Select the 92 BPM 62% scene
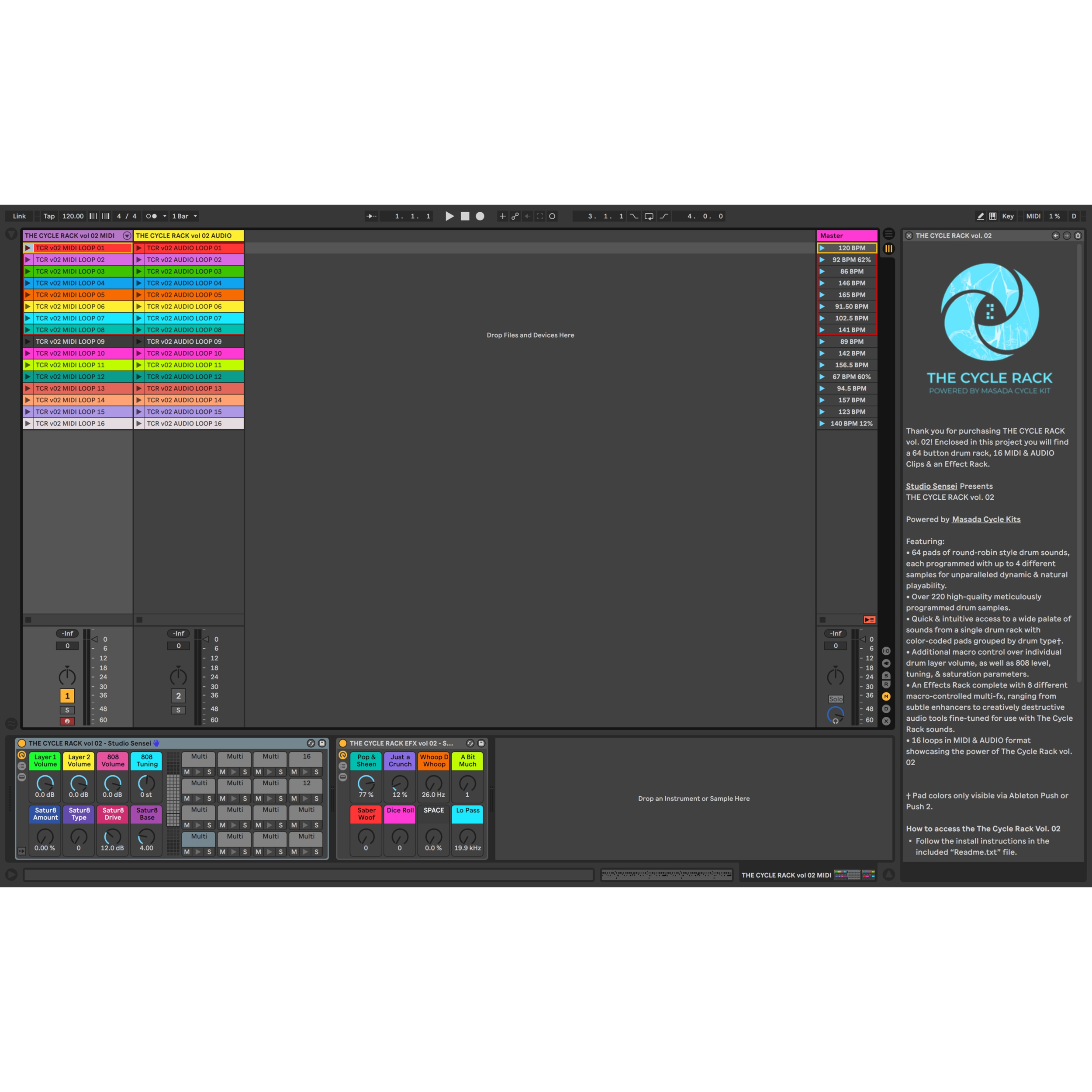The image size is (1092, 1092). (x=851, y=259)
